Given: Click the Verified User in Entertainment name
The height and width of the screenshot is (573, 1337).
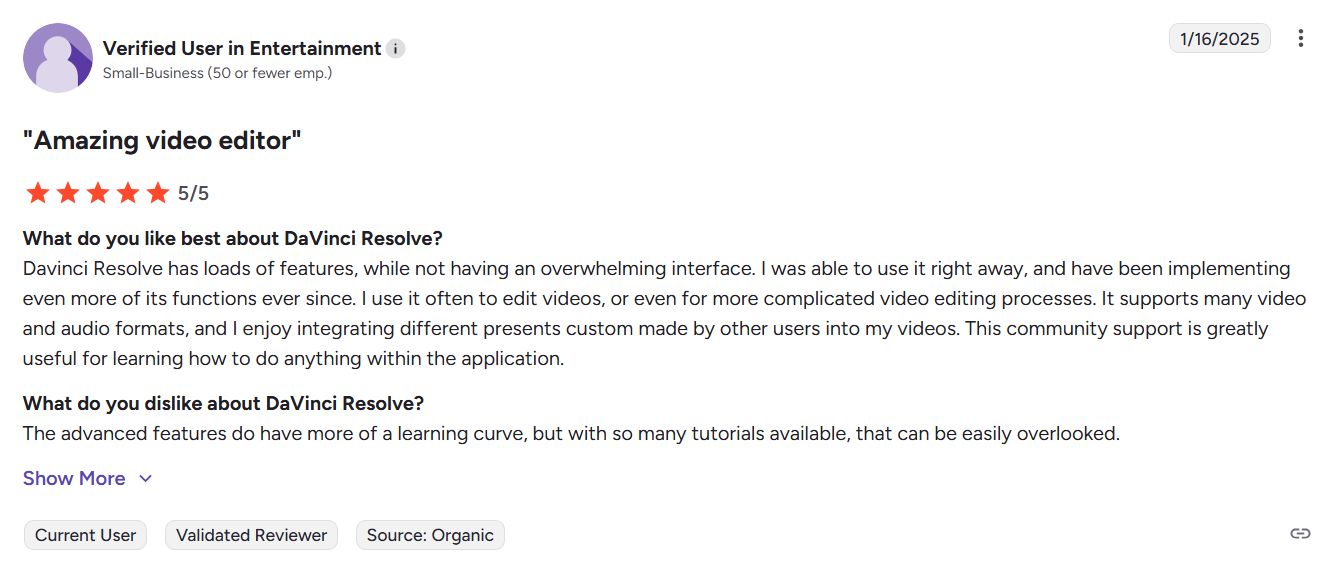Looking at the screenshot, I should coord(242,49).
